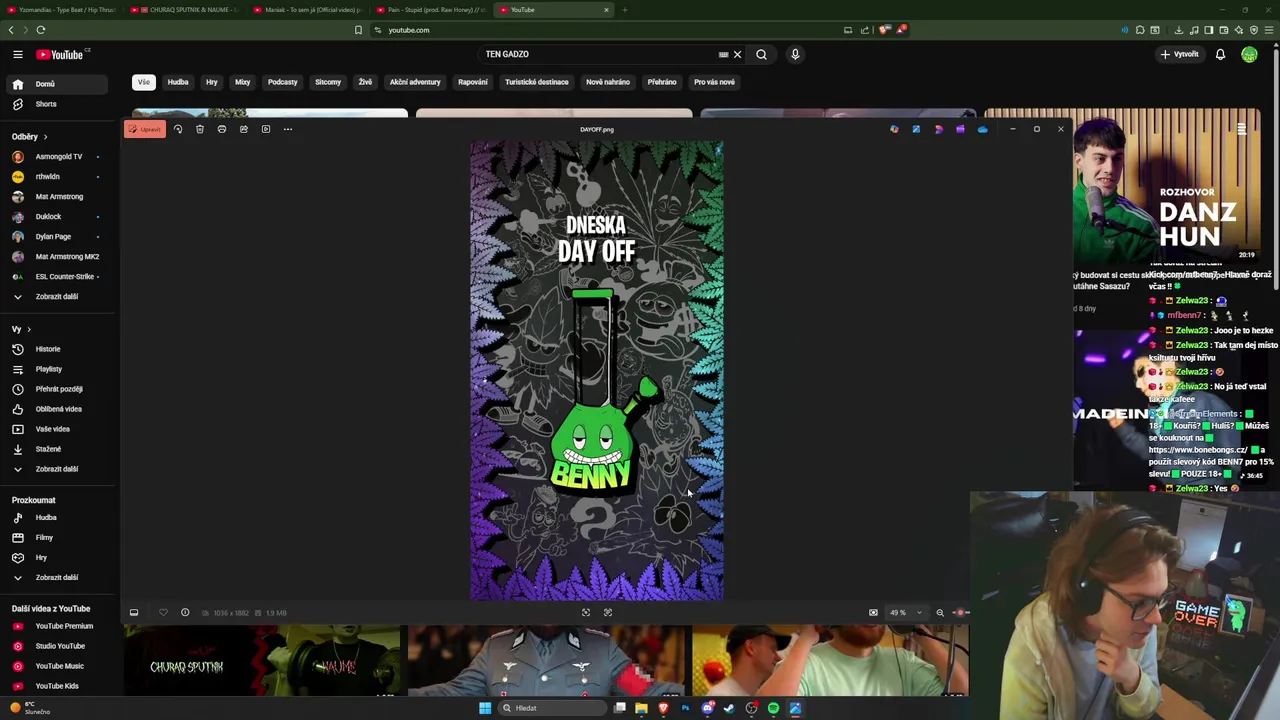The image size is (1280, 720).
Task: Open the OneDrive cloud icon in Photos
Action: (x=982, y=129)
